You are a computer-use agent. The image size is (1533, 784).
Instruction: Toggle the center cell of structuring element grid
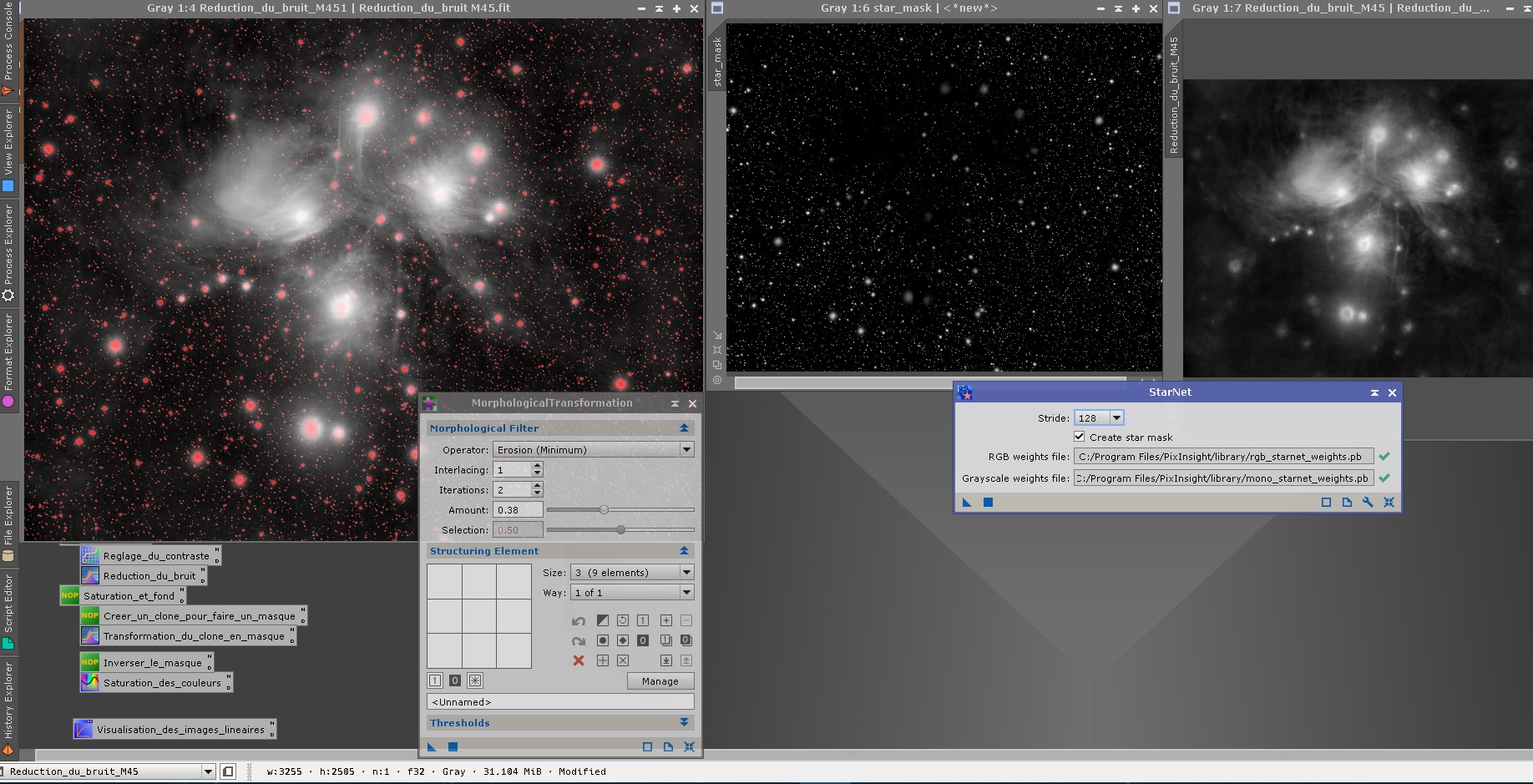(x=478, y=616)
